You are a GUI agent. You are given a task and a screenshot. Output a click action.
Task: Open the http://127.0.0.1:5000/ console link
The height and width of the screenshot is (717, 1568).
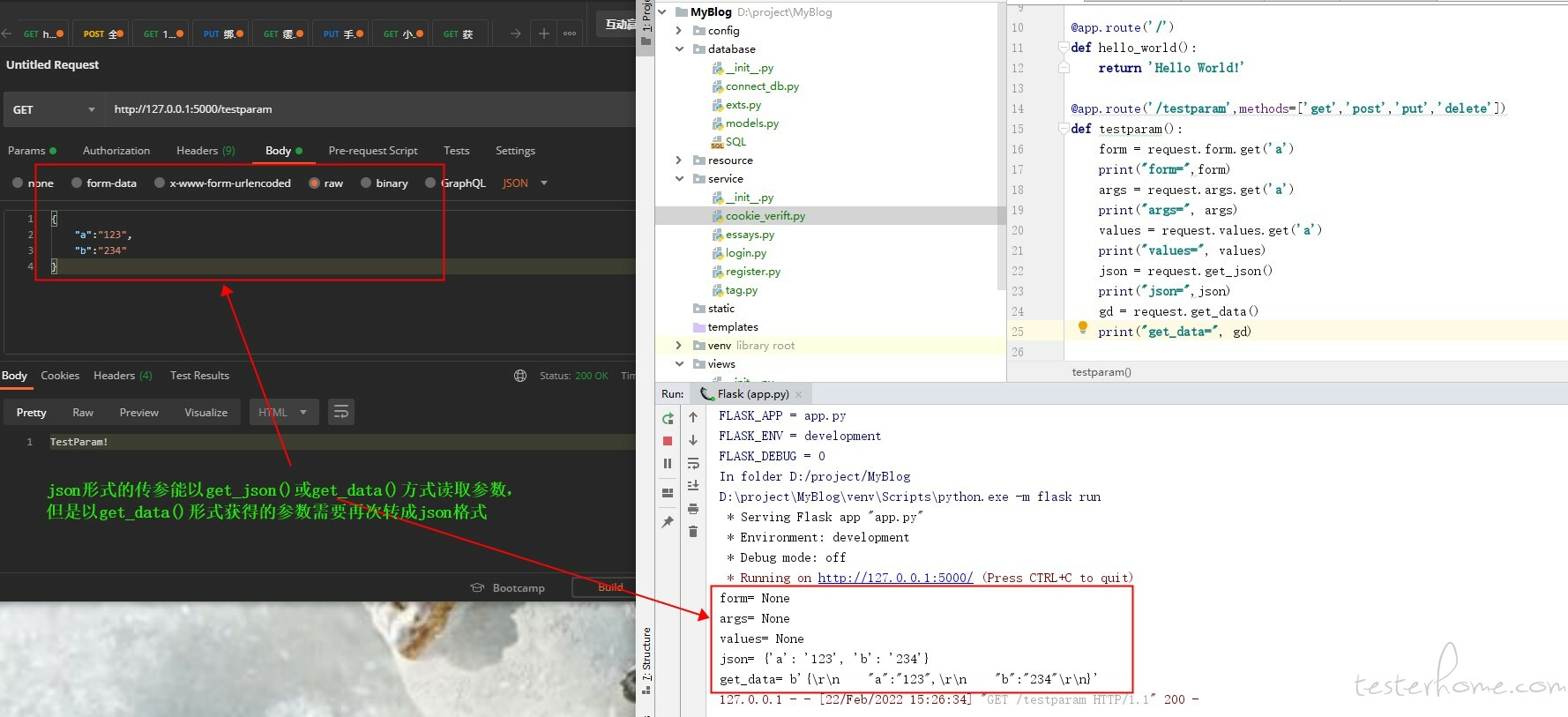[x=895, y=579]
